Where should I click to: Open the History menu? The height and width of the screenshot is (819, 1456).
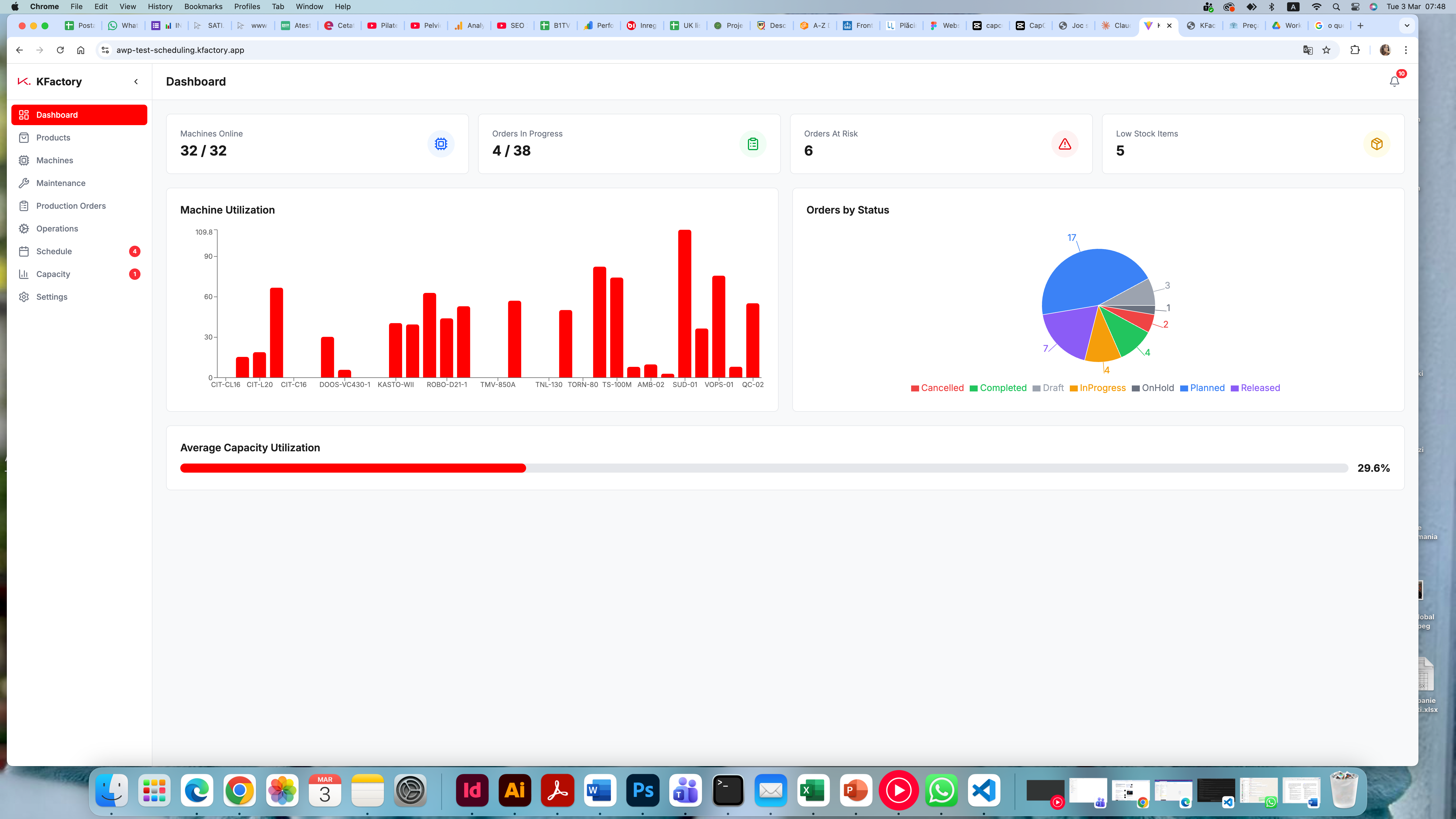point(160,6)
